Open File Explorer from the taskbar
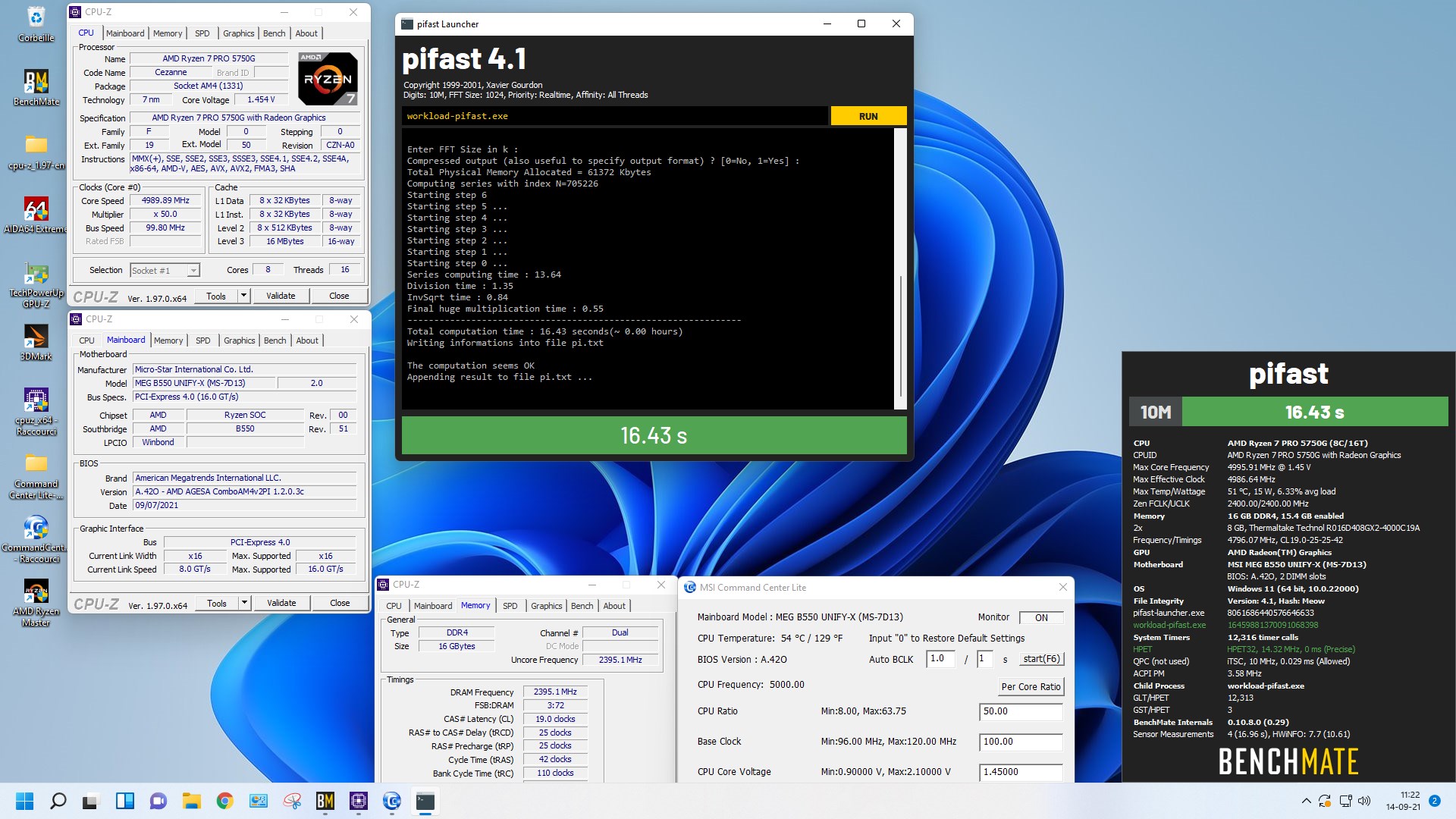Screen dimensions: 1456x819 pos(191,801)
